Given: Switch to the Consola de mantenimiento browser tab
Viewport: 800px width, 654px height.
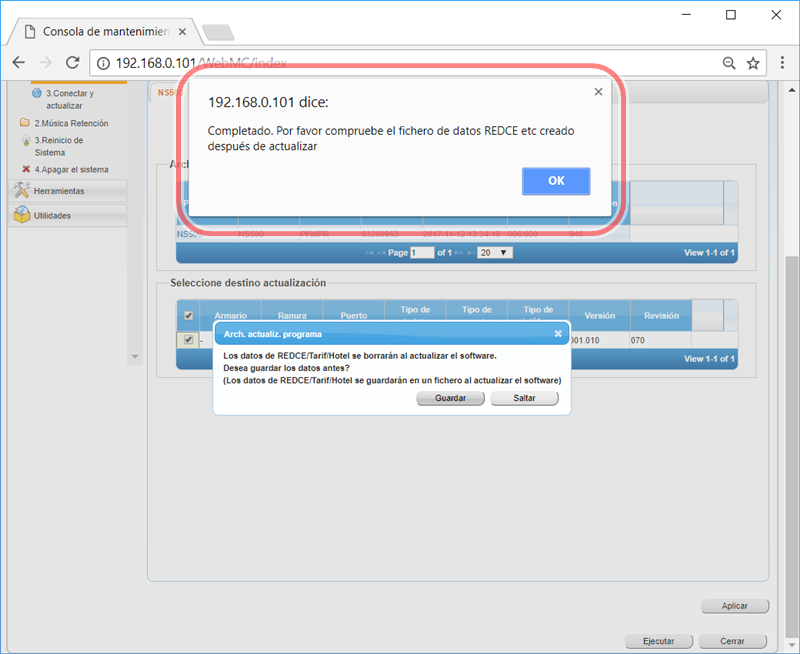Looking at the screenshot, I should click(100, 31).
